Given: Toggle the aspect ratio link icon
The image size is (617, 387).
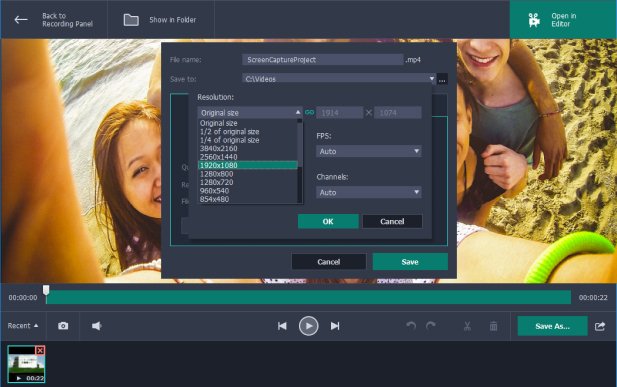Looking at the screenshot, I should point(310,113).
